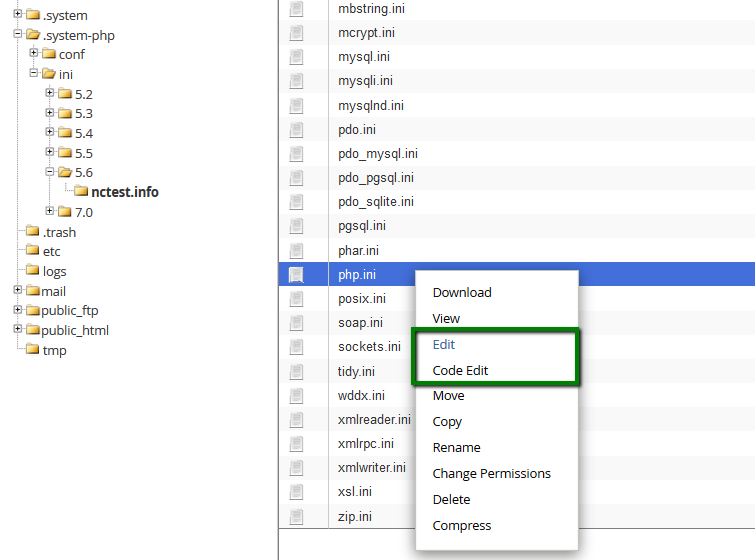Click the nctest.info folder icon
Viewport: 755px width, 560px height.
click(x=81, y=191)
